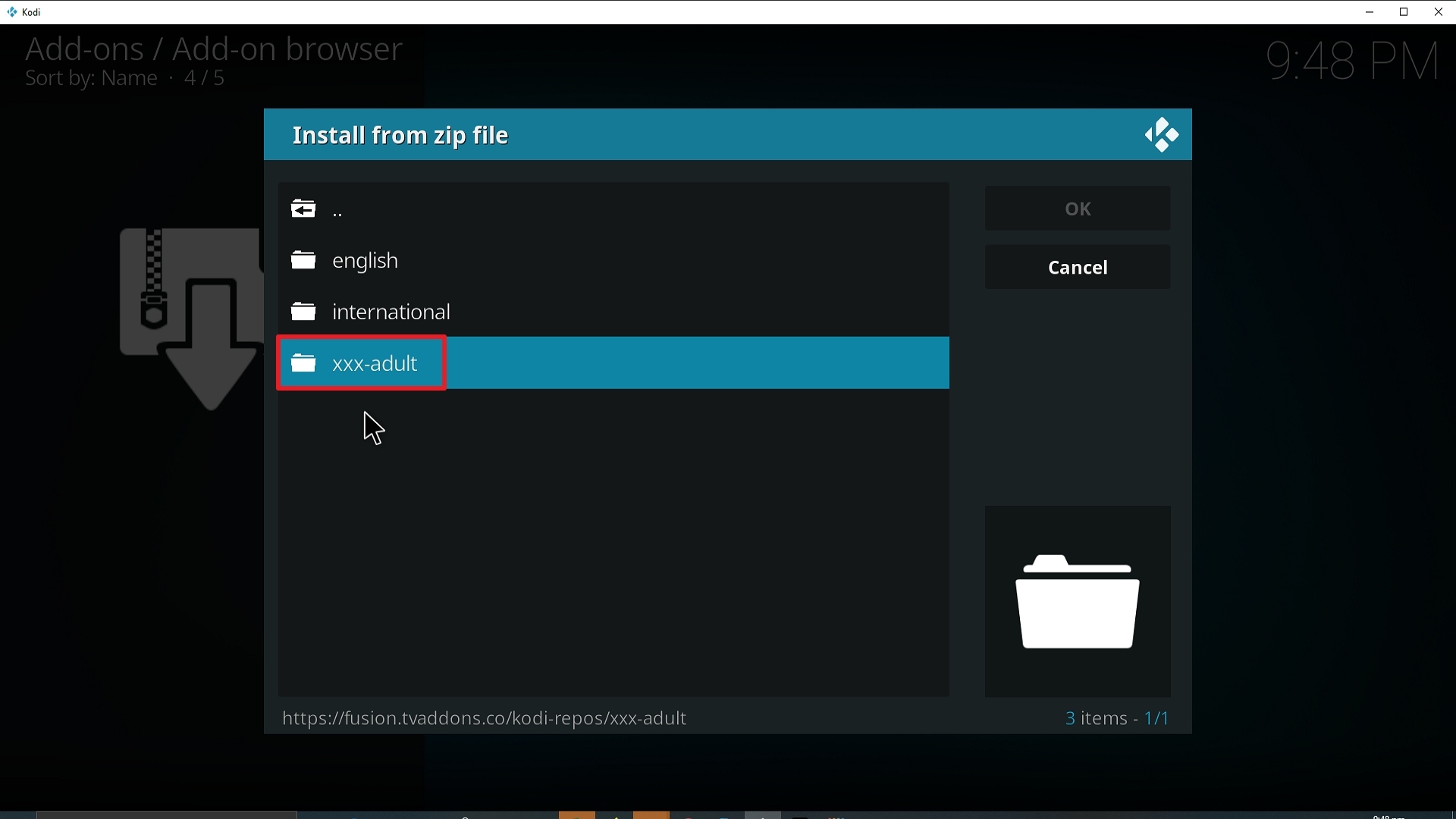Open the english folder
The image size is (1456, 819).
coord(613,261)
